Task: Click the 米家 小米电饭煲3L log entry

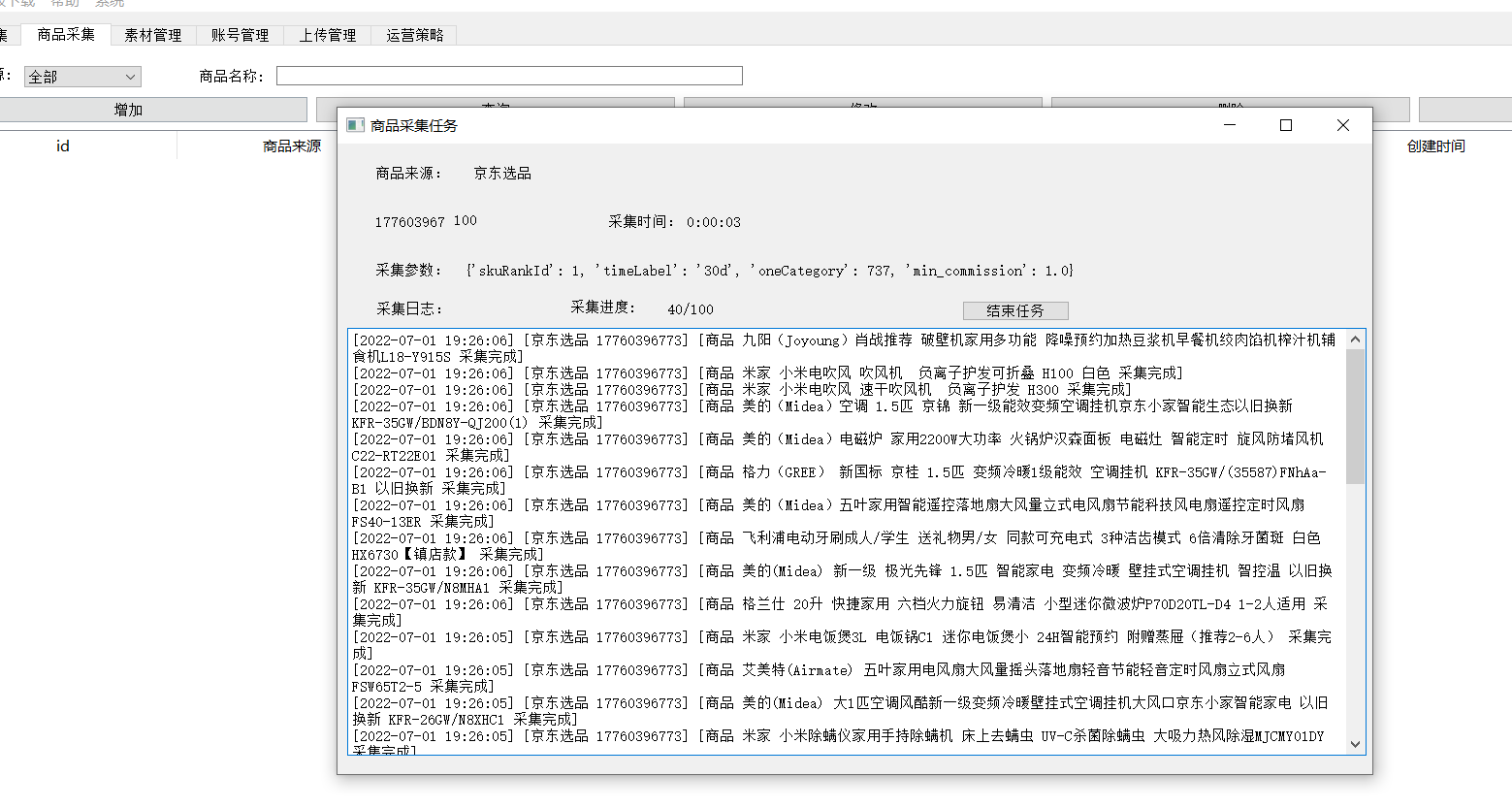Action: pos(842,645)
